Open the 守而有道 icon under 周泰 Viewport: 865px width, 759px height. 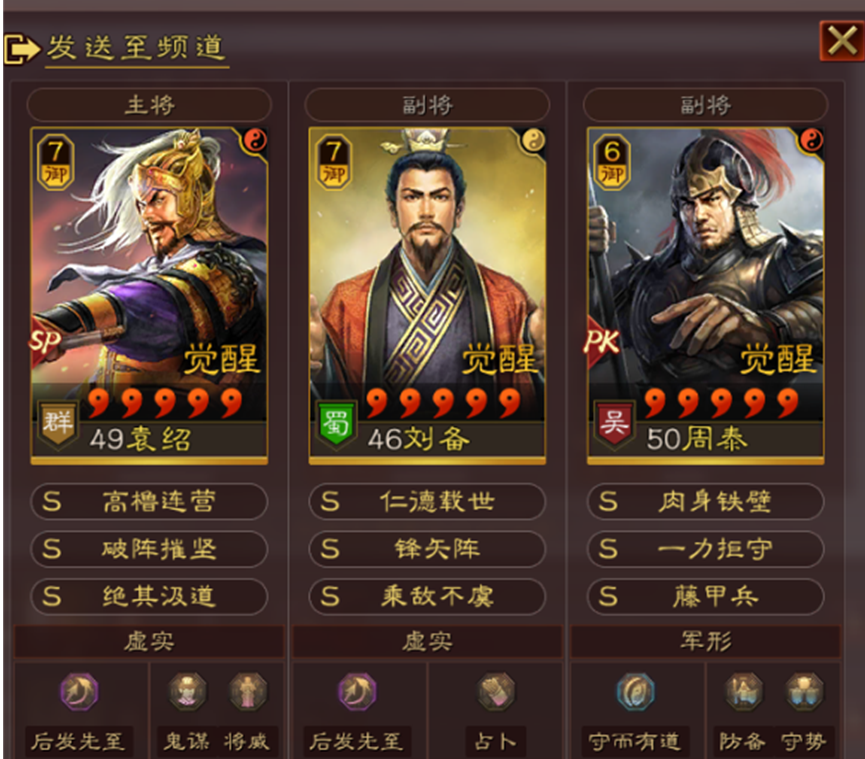[x=636, y=691]
